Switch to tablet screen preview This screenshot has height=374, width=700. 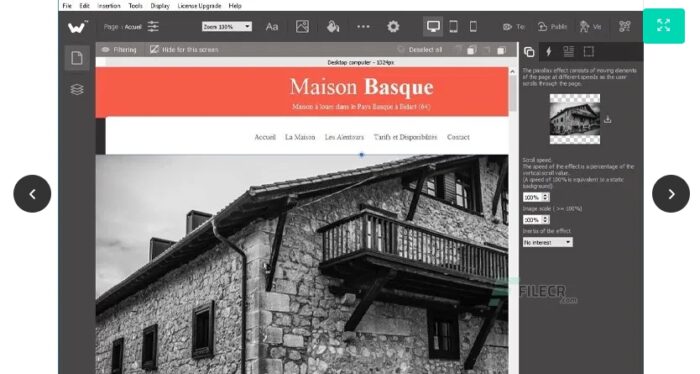pyautogui.click(x=453, y=27)
